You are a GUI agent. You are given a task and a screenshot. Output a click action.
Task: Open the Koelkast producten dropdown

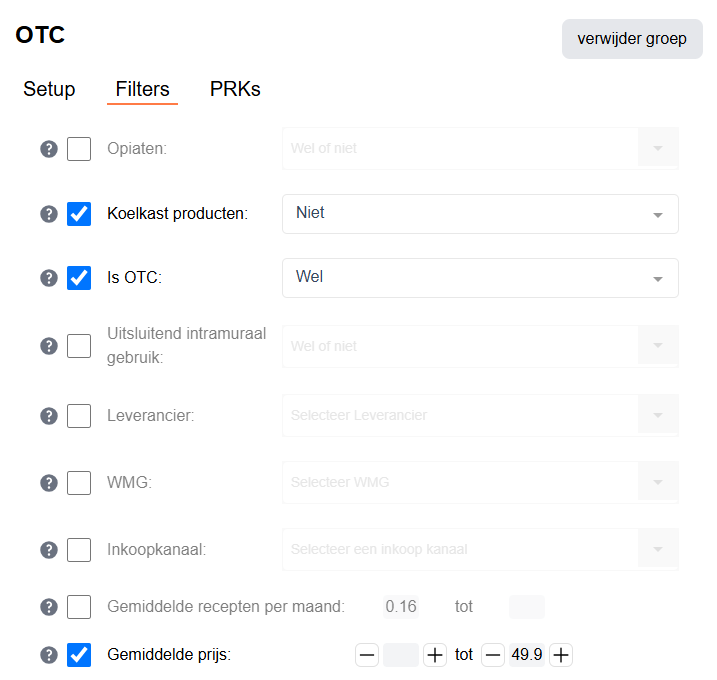[480, 214]
